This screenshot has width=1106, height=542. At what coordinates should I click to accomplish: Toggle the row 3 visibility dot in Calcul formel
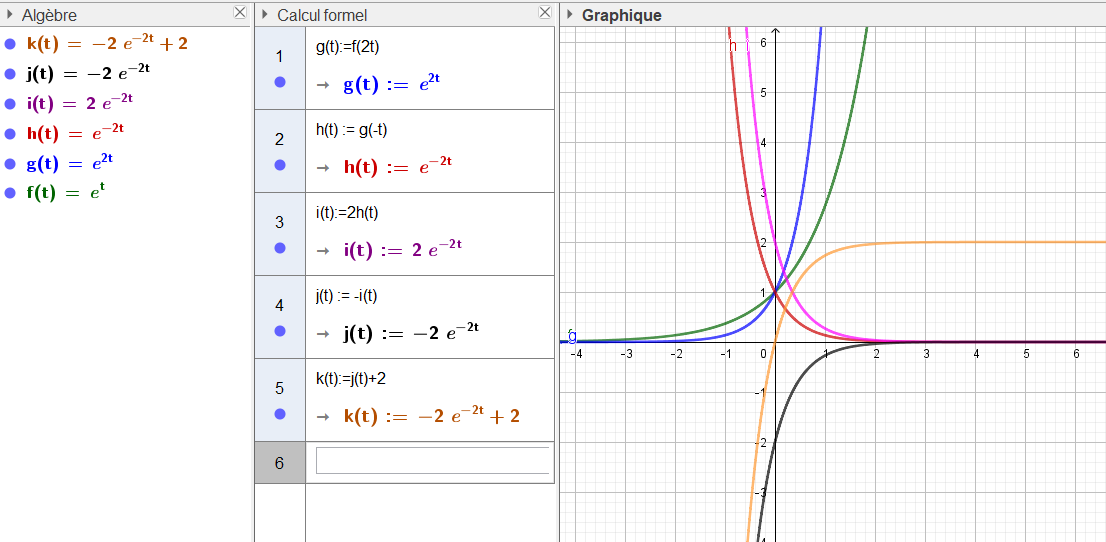tap(280, 248)
